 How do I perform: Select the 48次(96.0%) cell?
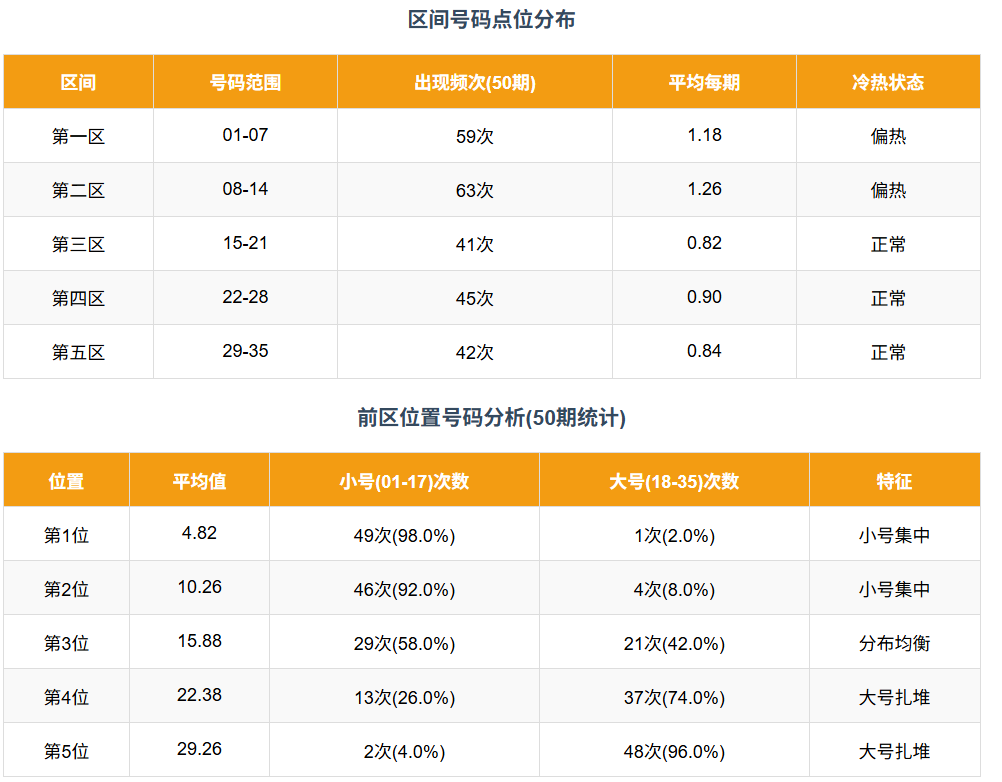click(x=674, y=751)
